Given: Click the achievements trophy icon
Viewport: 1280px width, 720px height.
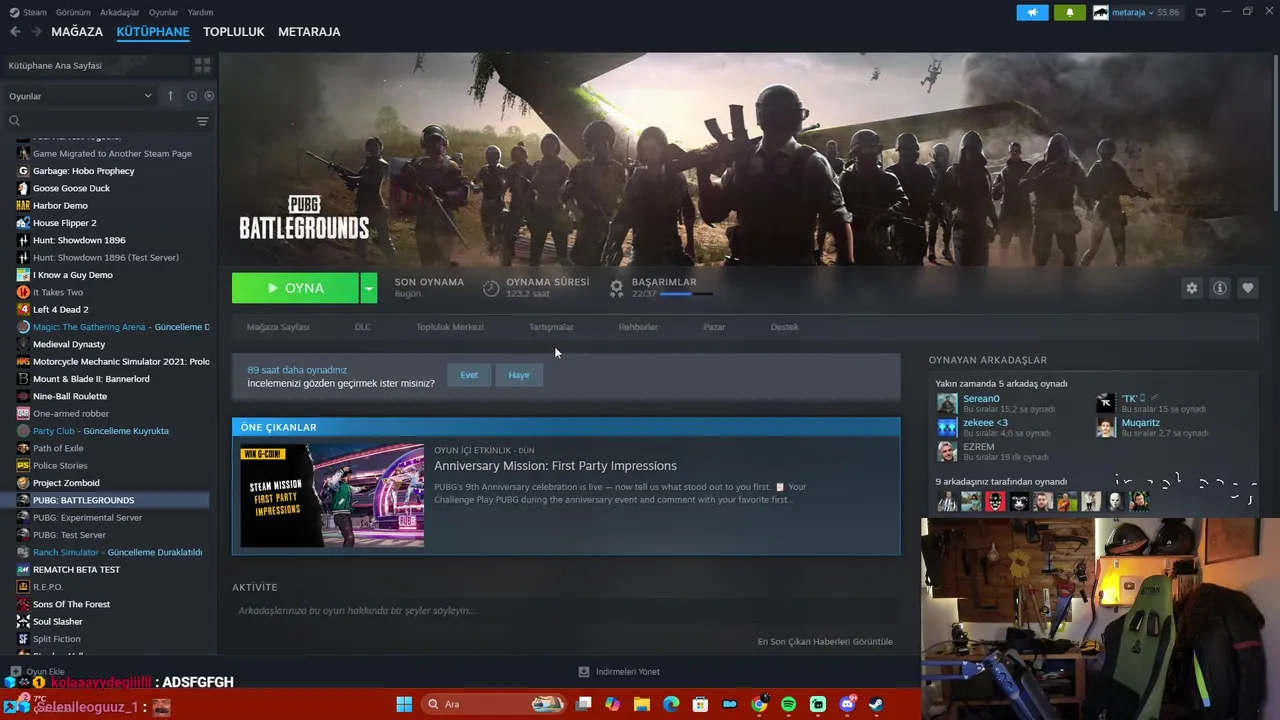Looking at the screenshot, I should (616, 288).
